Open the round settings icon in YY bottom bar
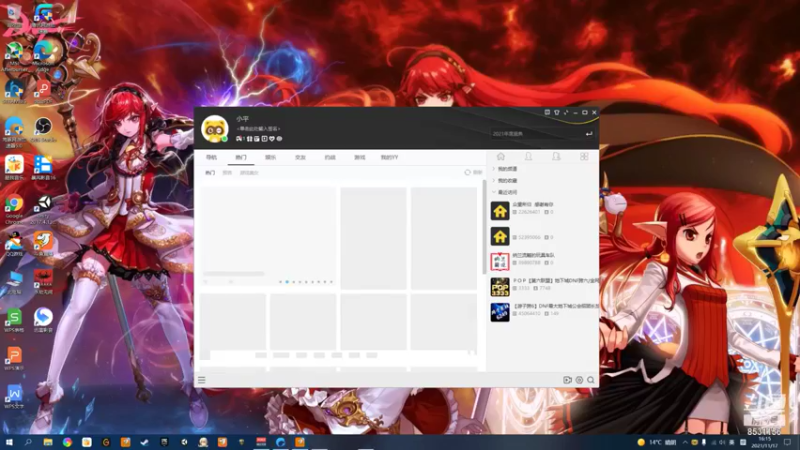This screenshot has width=800, height=450. [579, 380]
